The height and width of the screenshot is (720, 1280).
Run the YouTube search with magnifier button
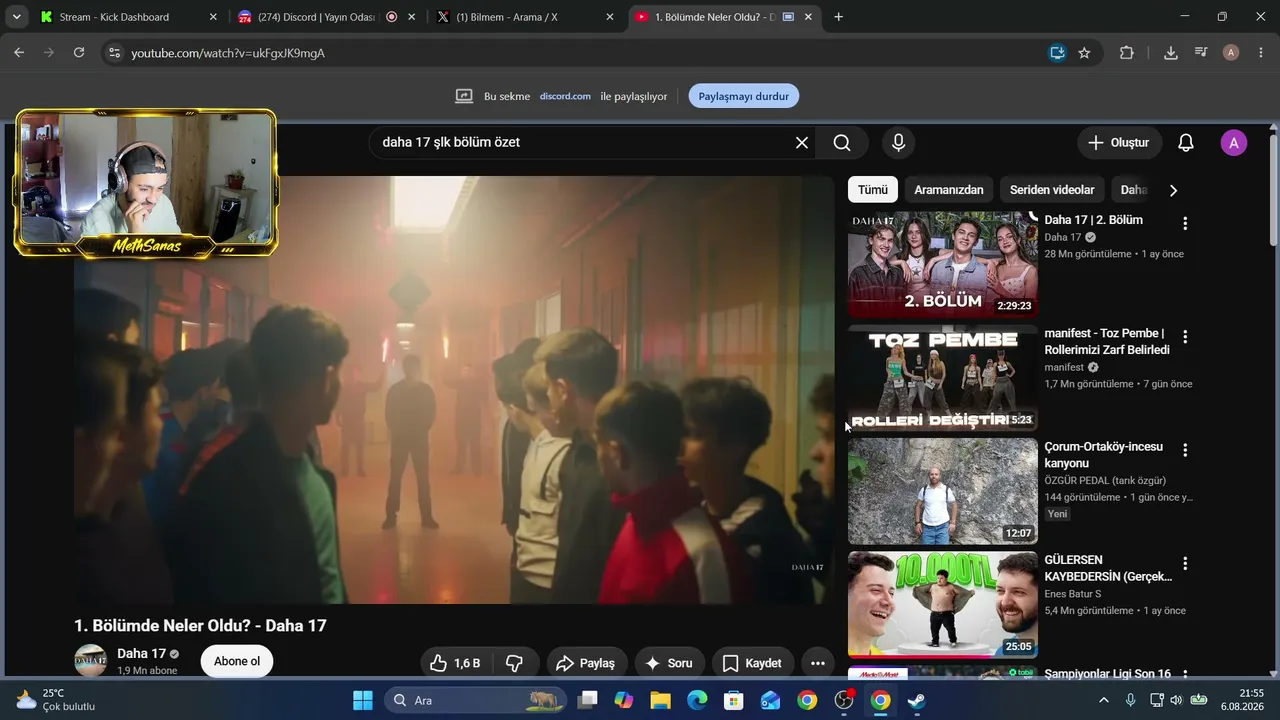pos(842,142)
